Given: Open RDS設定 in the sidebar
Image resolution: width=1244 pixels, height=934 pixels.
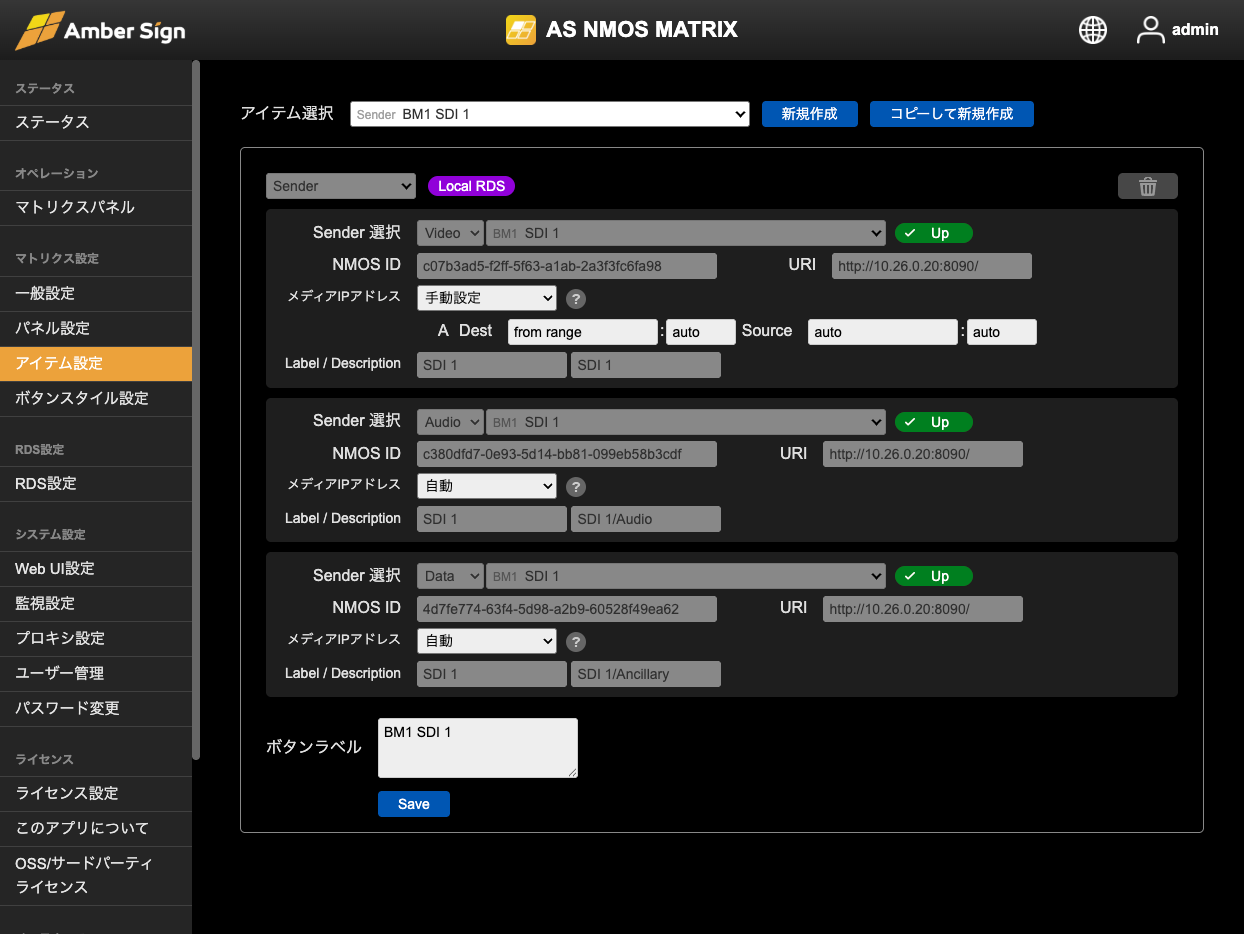Looking at the screenshot, I should pos(46,483).
